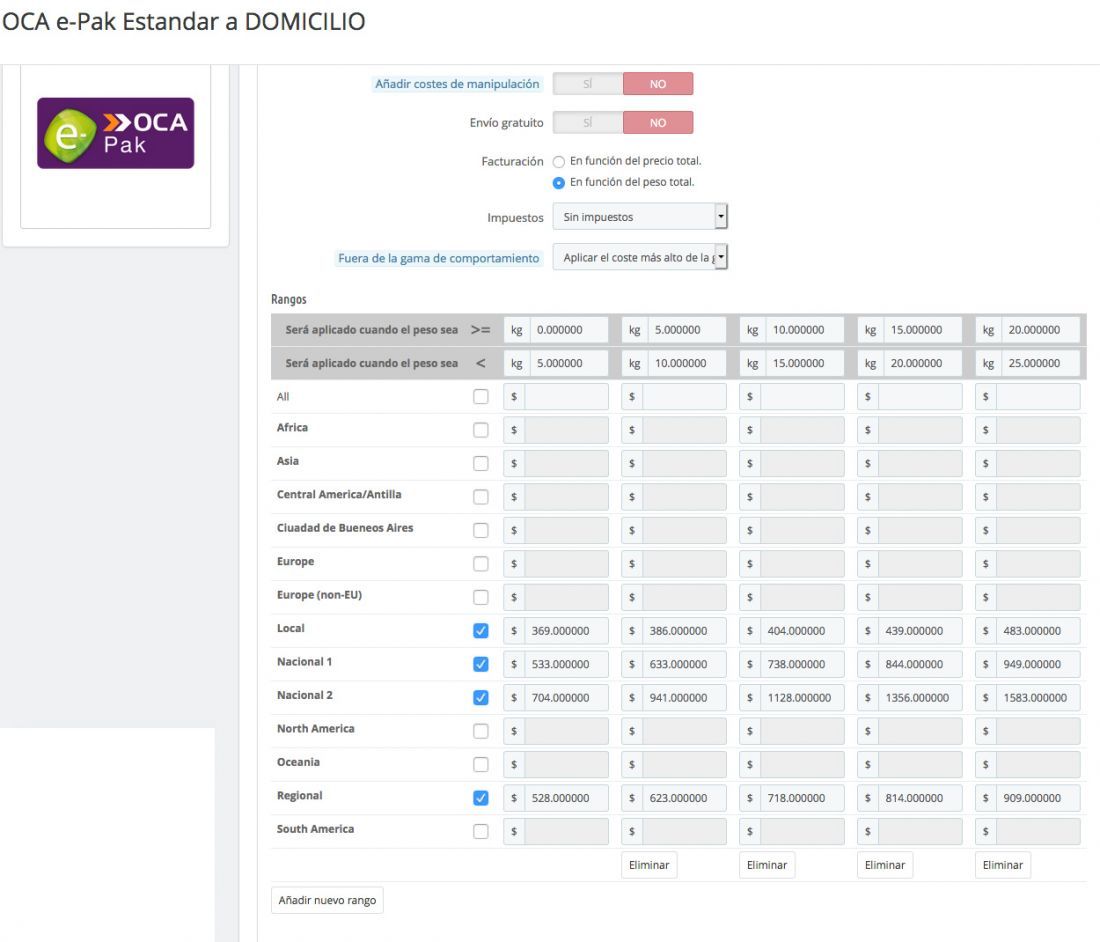Screen dimensions: 1100x942
Task: Edit Local price field 386.000000
Action: click(684, 631)
